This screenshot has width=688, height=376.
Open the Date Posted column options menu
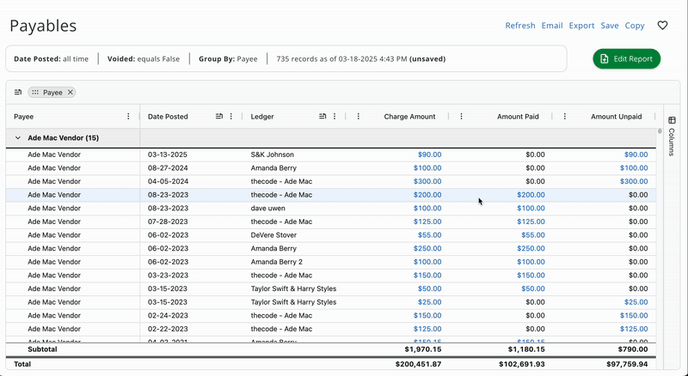point(231,116)
